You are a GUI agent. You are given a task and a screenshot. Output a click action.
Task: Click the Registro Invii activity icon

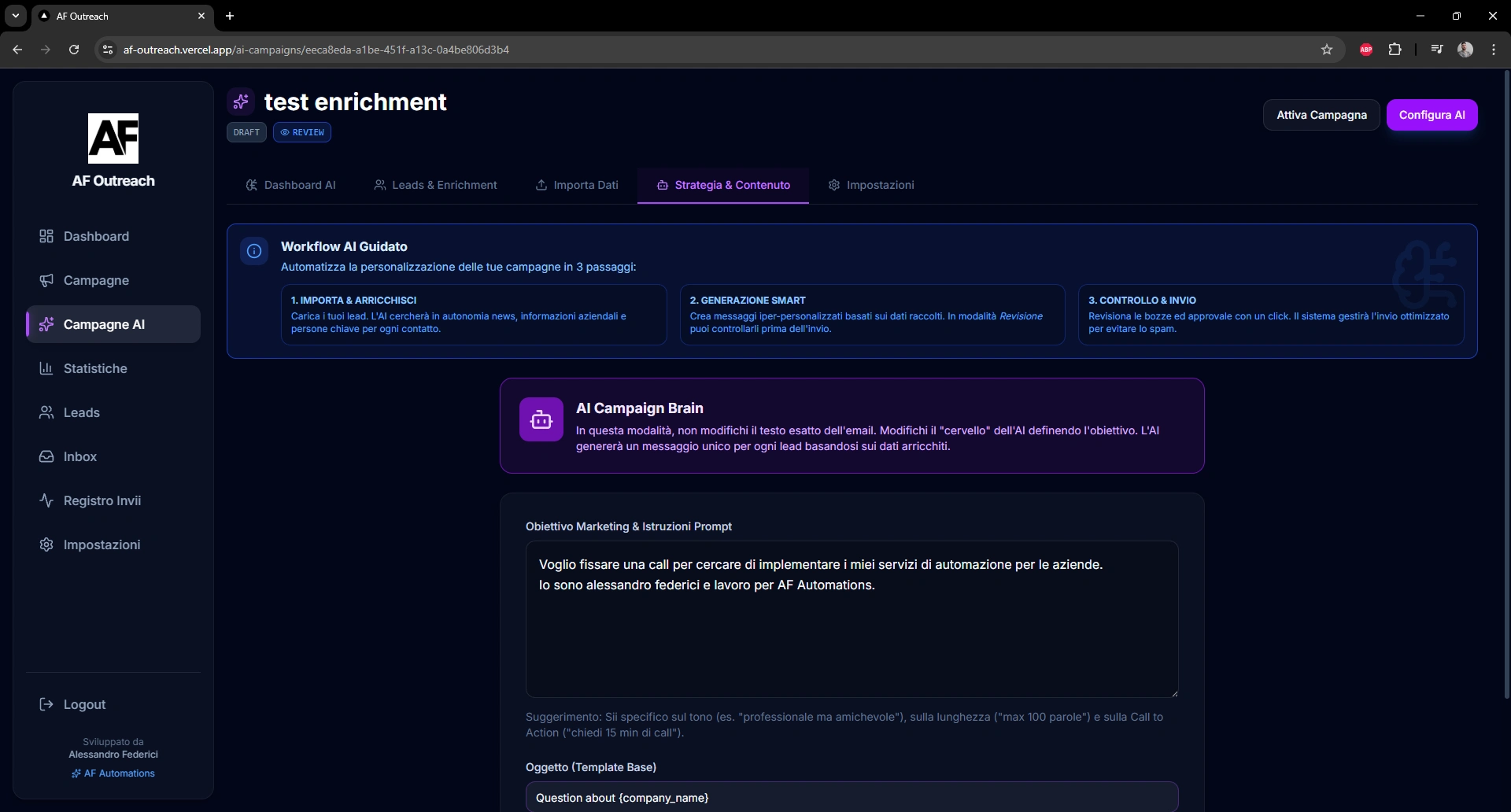46,500
